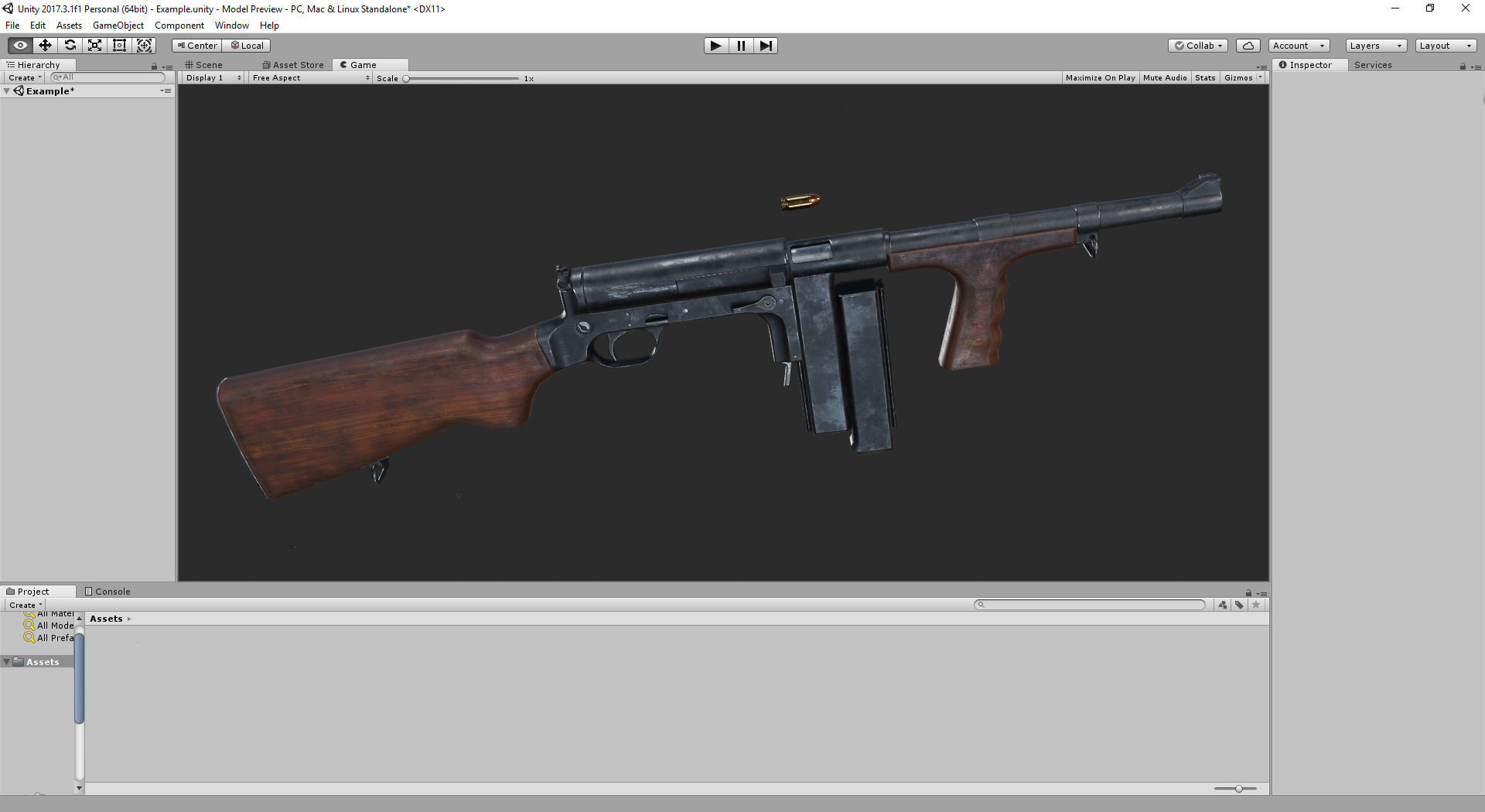Open the Layers dropdown
Screen dimensions: 1485x812
tap(1376, 46)
